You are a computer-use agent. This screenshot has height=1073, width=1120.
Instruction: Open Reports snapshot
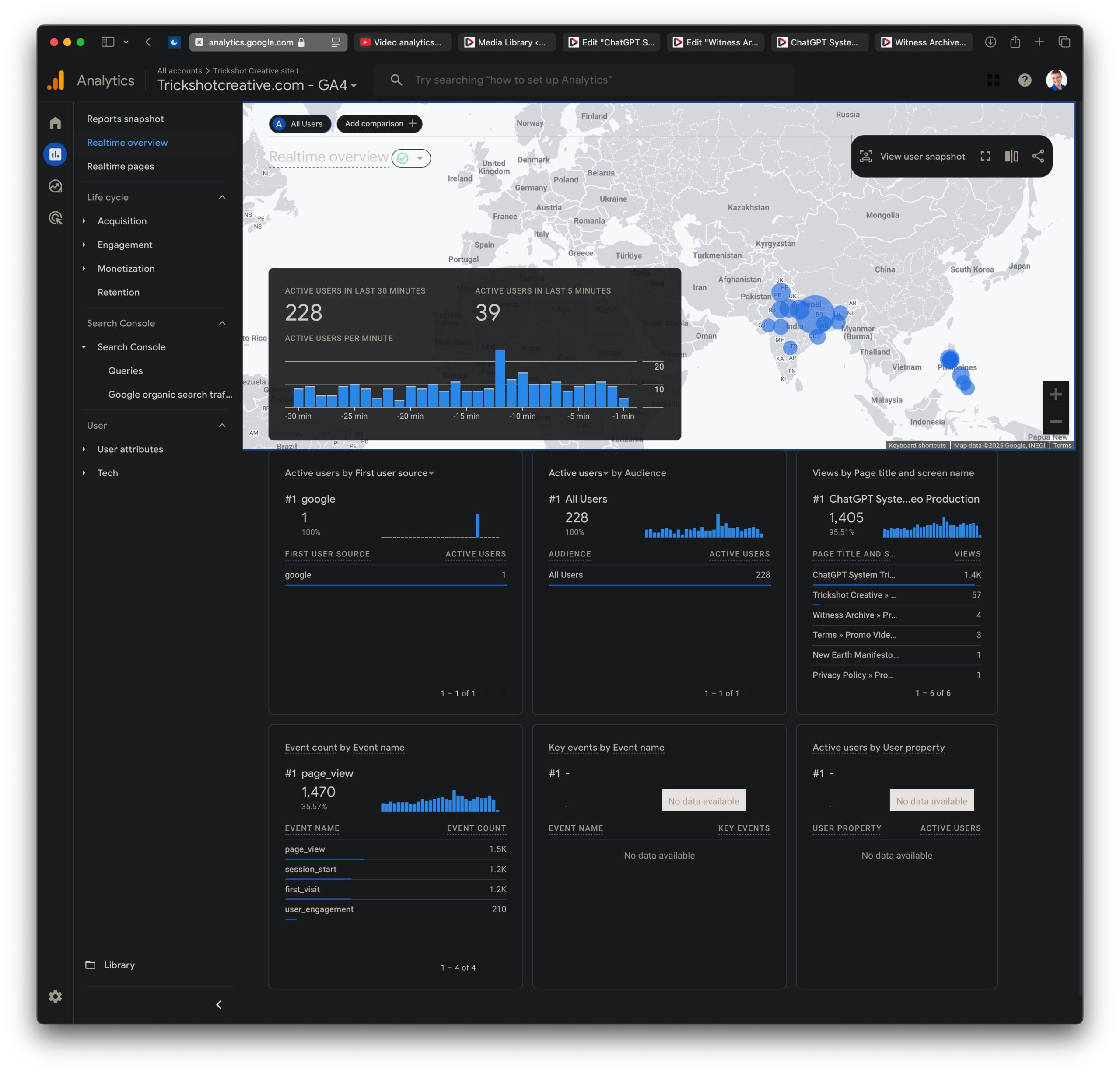tap(125, 119)
